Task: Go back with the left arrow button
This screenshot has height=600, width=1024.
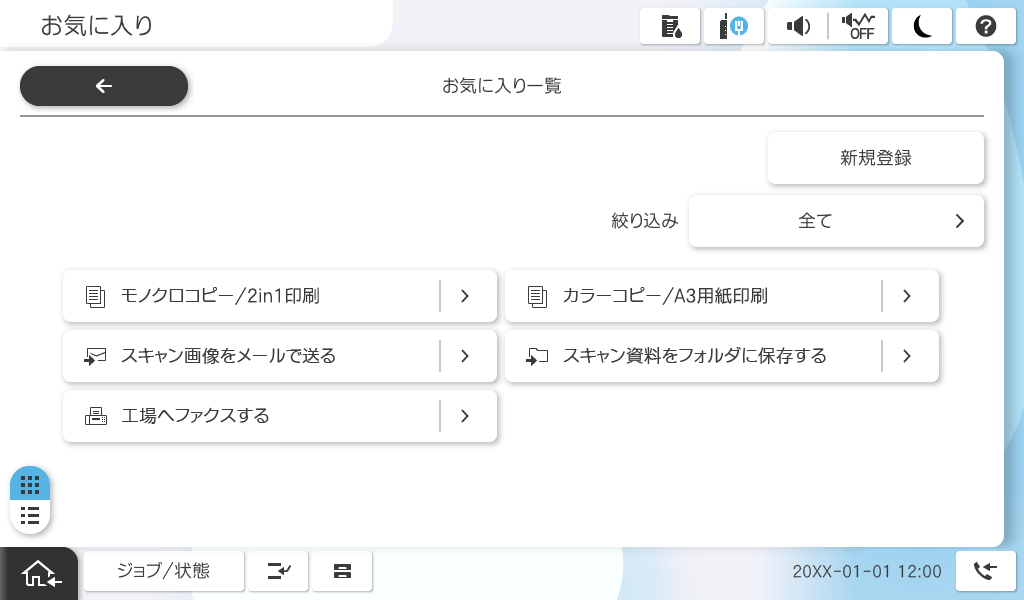Action: pos(104,86)
